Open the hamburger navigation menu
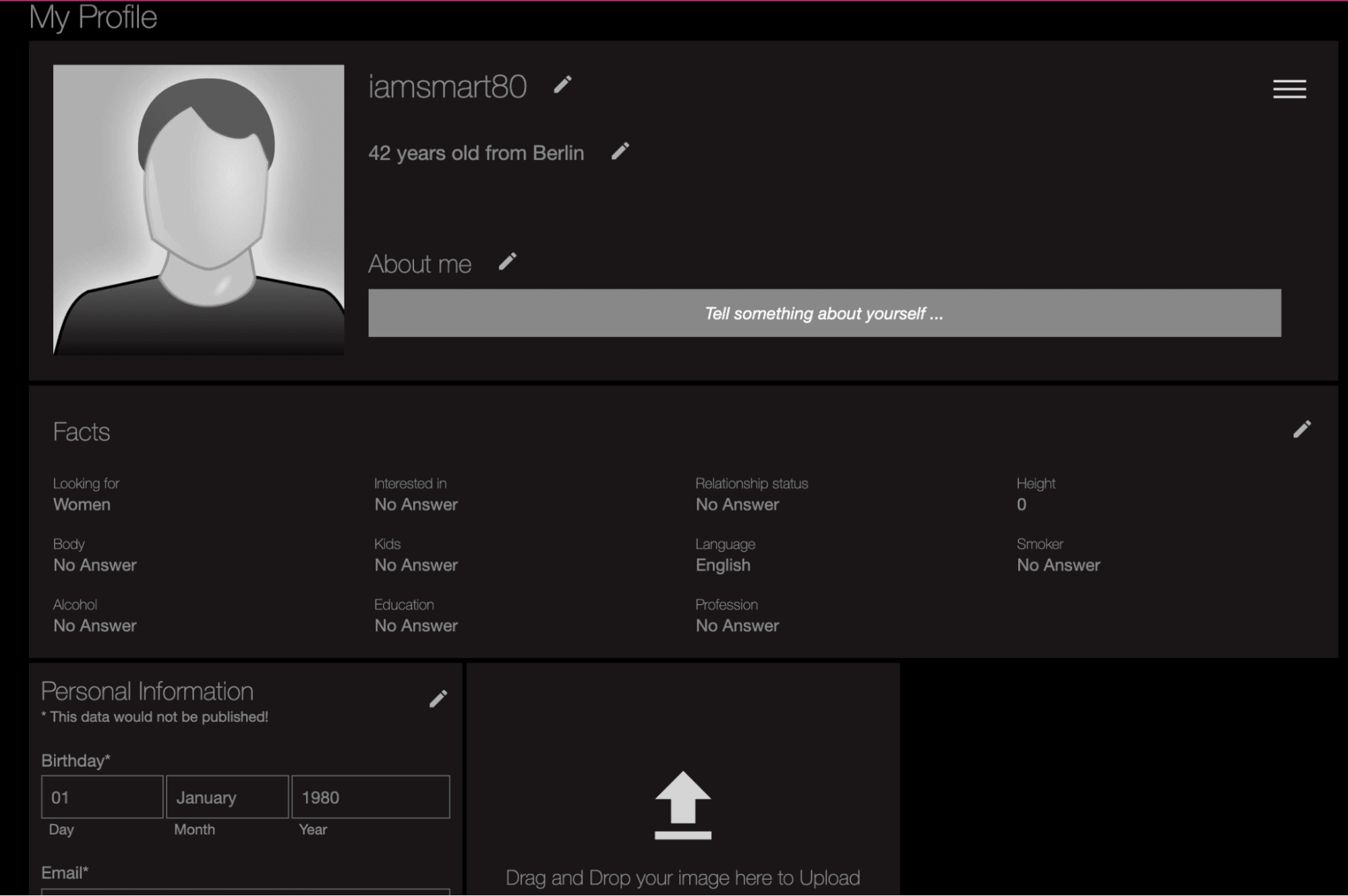This screenshot has height=896, width=1348. (1289, 89)
